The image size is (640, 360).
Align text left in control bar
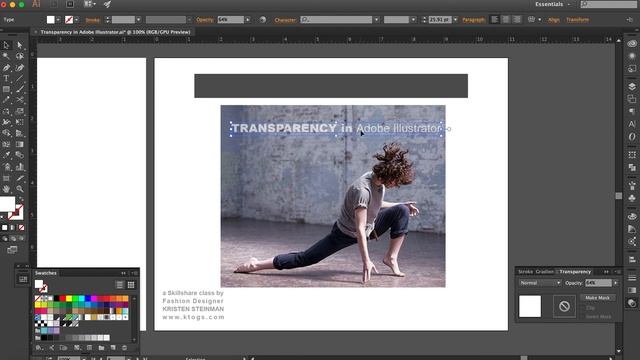point(494,20)
